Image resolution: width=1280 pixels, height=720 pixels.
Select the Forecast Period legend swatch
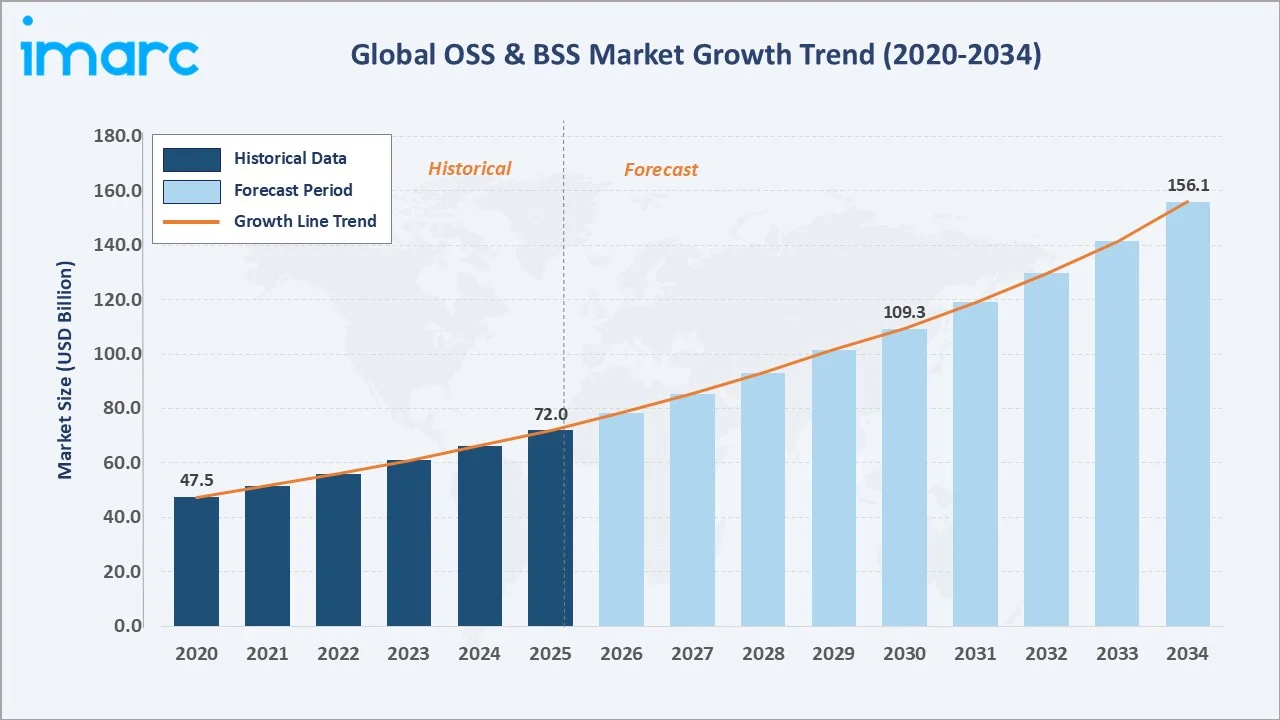coord(192,190)
